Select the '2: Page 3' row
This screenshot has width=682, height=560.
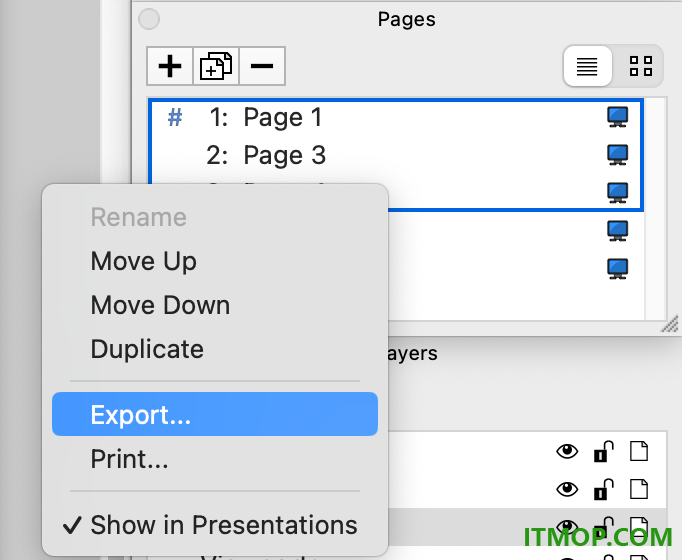(x=396, y=155)
